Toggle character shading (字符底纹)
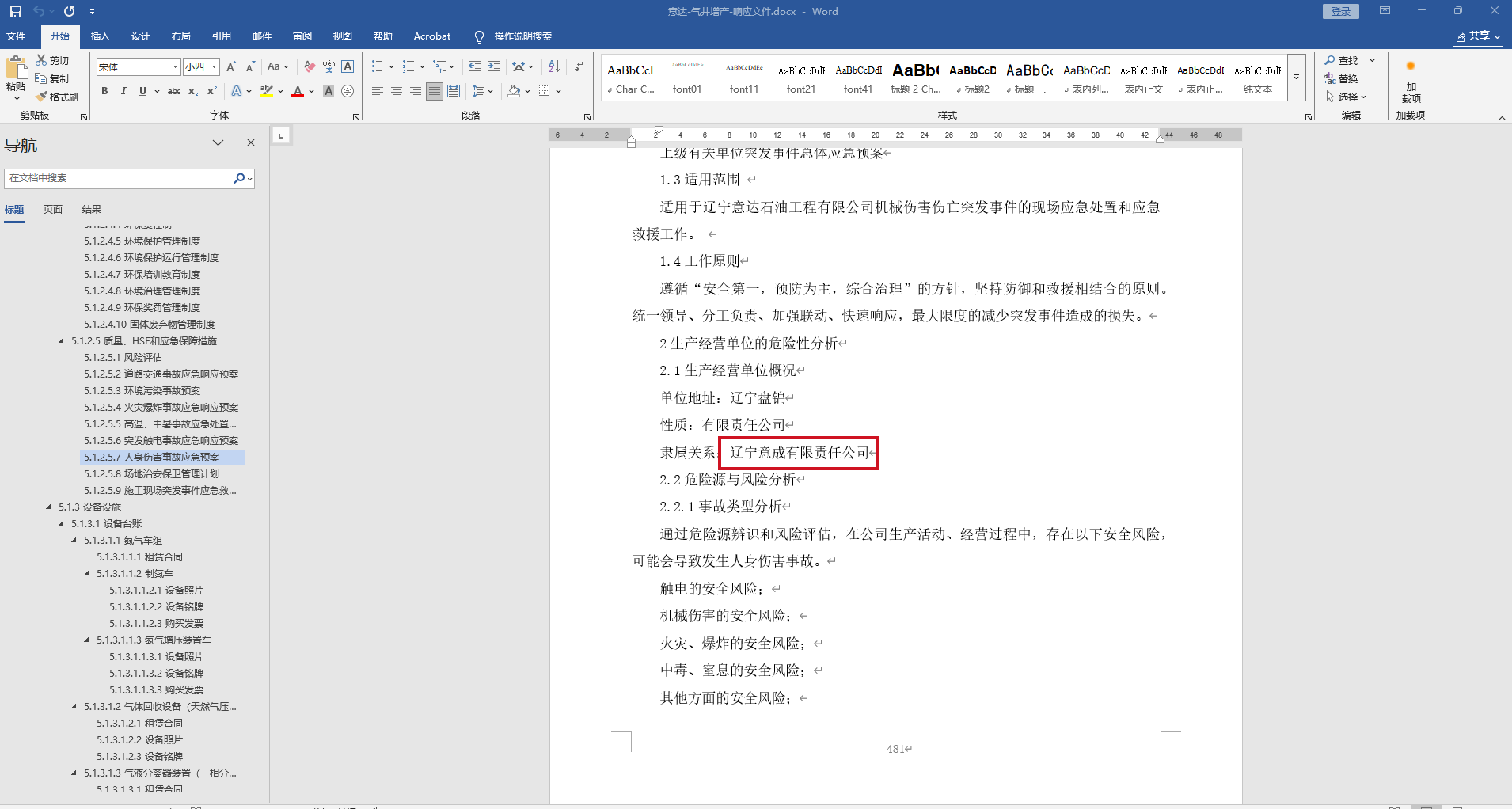Screen dimensions: 1512x809 point(329,91)
